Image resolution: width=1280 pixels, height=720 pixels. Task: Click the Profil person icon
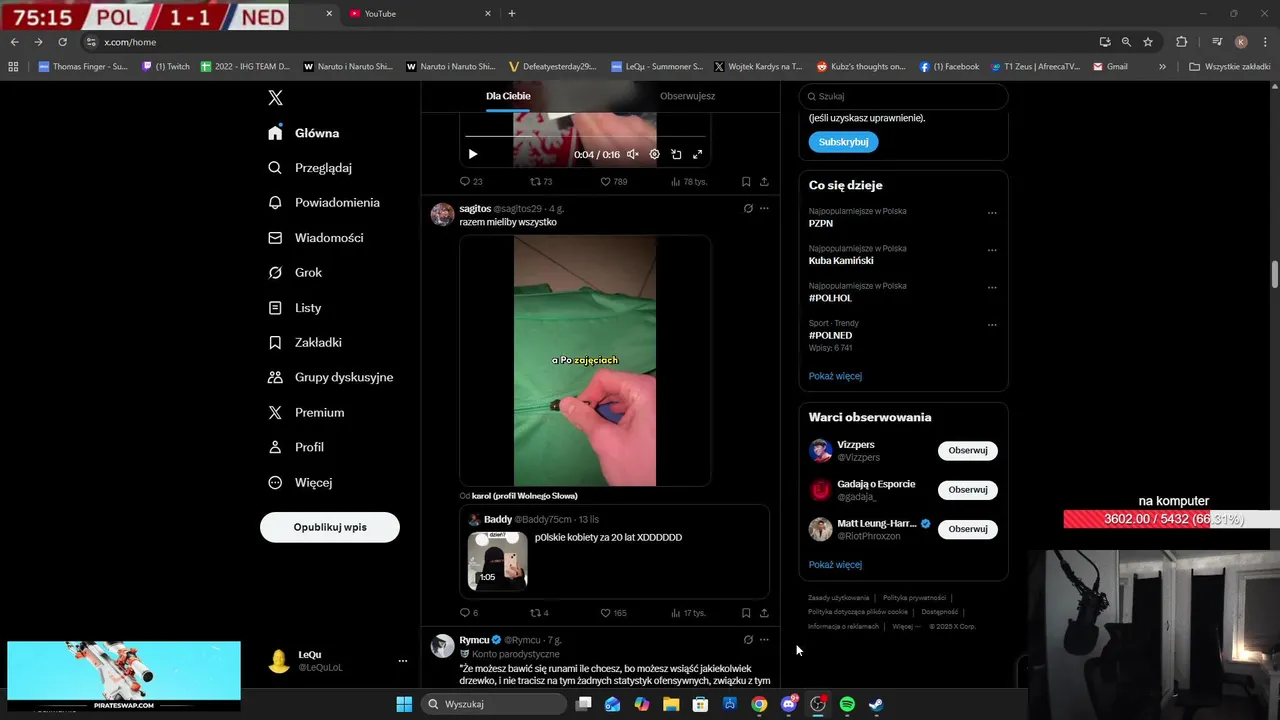click(275, 447)
